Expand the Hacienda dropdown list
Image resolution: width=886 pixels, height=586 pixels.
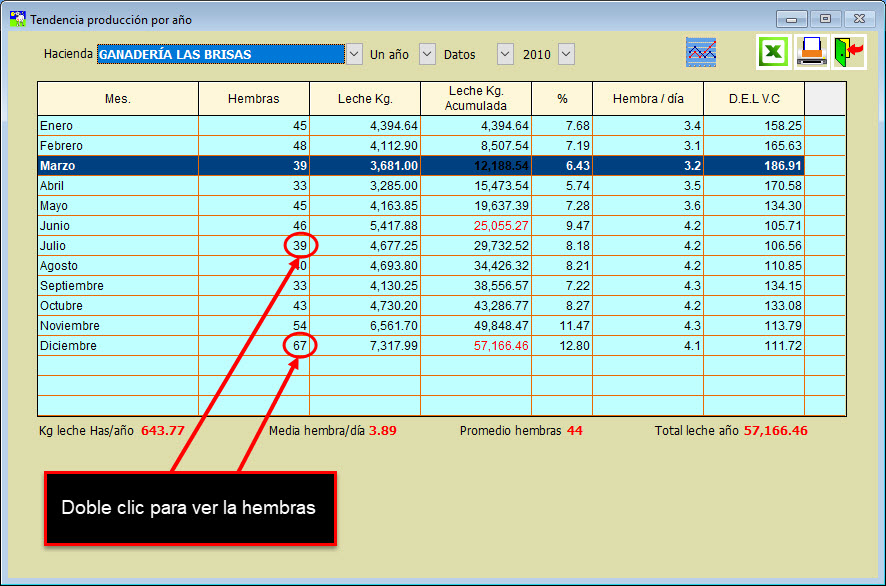[354, 54]
